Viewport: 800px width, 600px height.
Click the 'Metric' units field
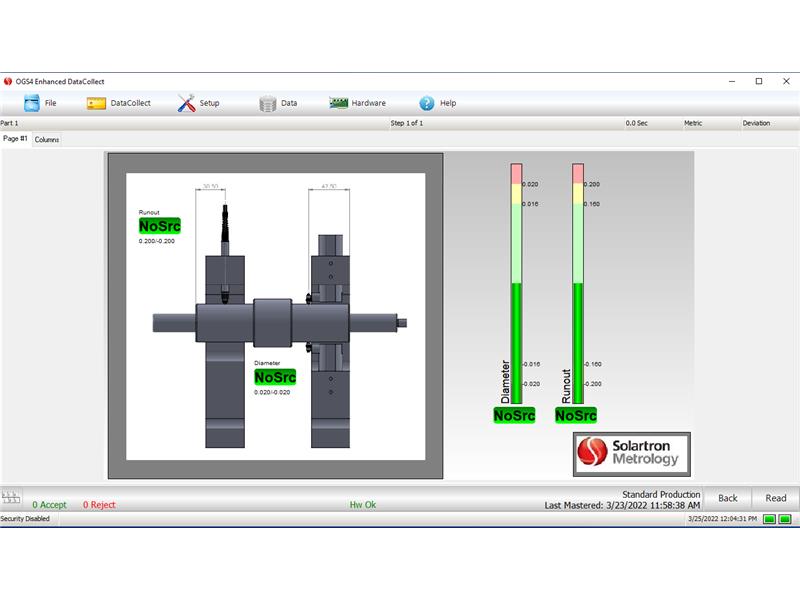point(693,123)
